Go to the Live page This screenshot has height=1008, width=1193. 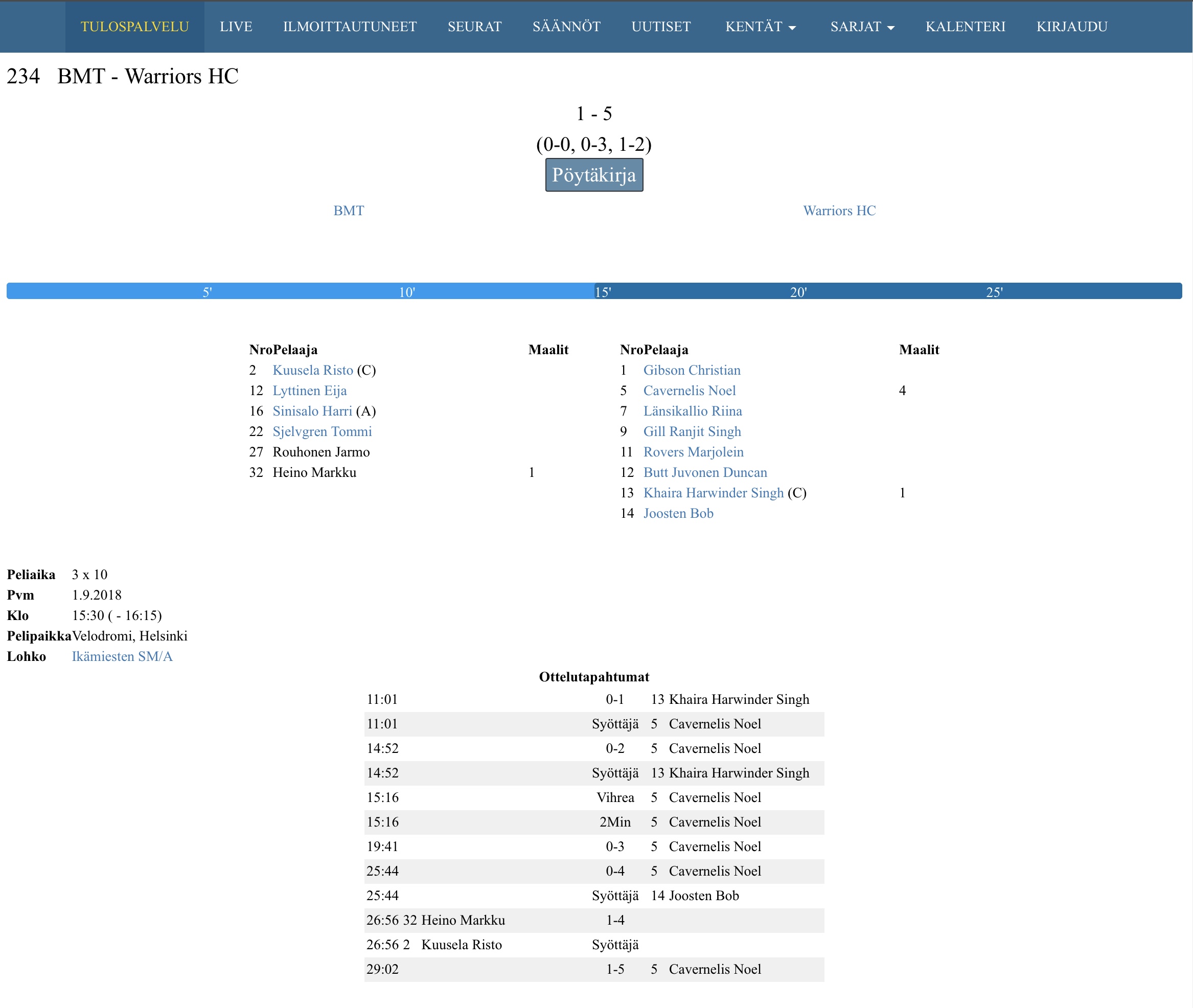[x=236, y=27]
